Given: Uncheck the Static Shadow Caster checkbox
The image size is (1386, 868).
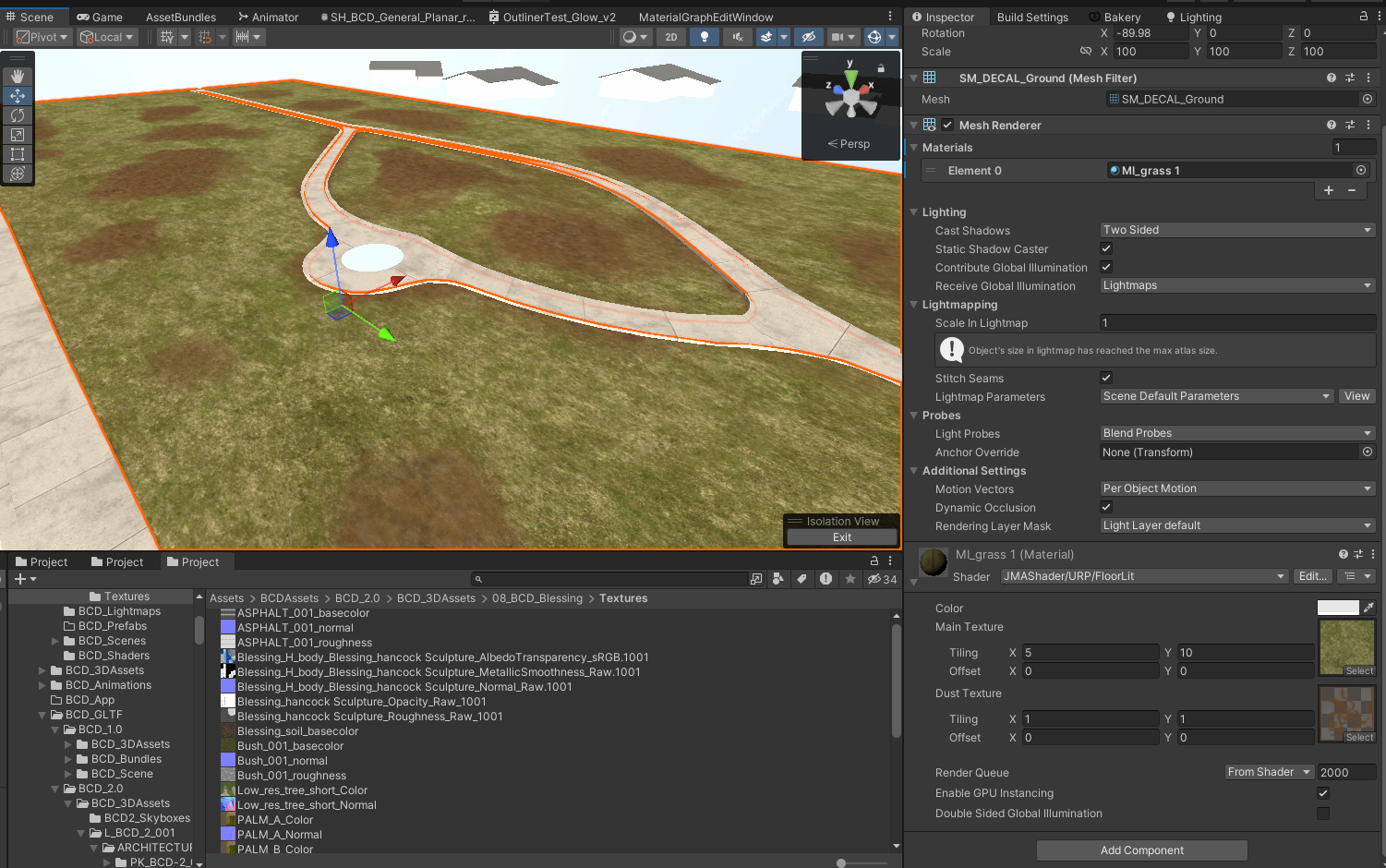Looking at the screenshot, I should [x=1106, y=248].
